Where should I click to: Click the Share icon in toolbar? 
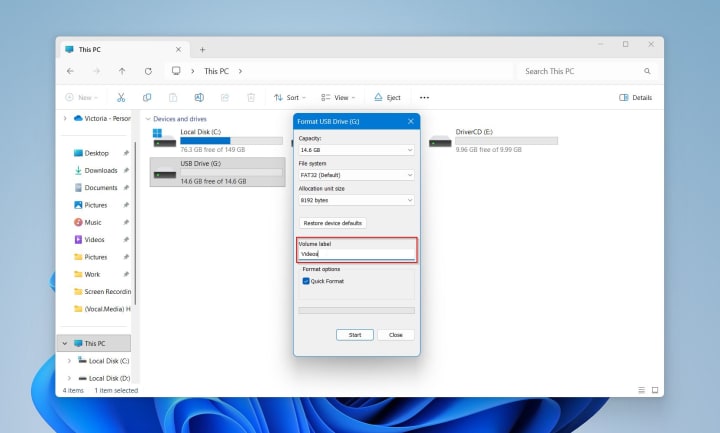[x=225, y=97]
